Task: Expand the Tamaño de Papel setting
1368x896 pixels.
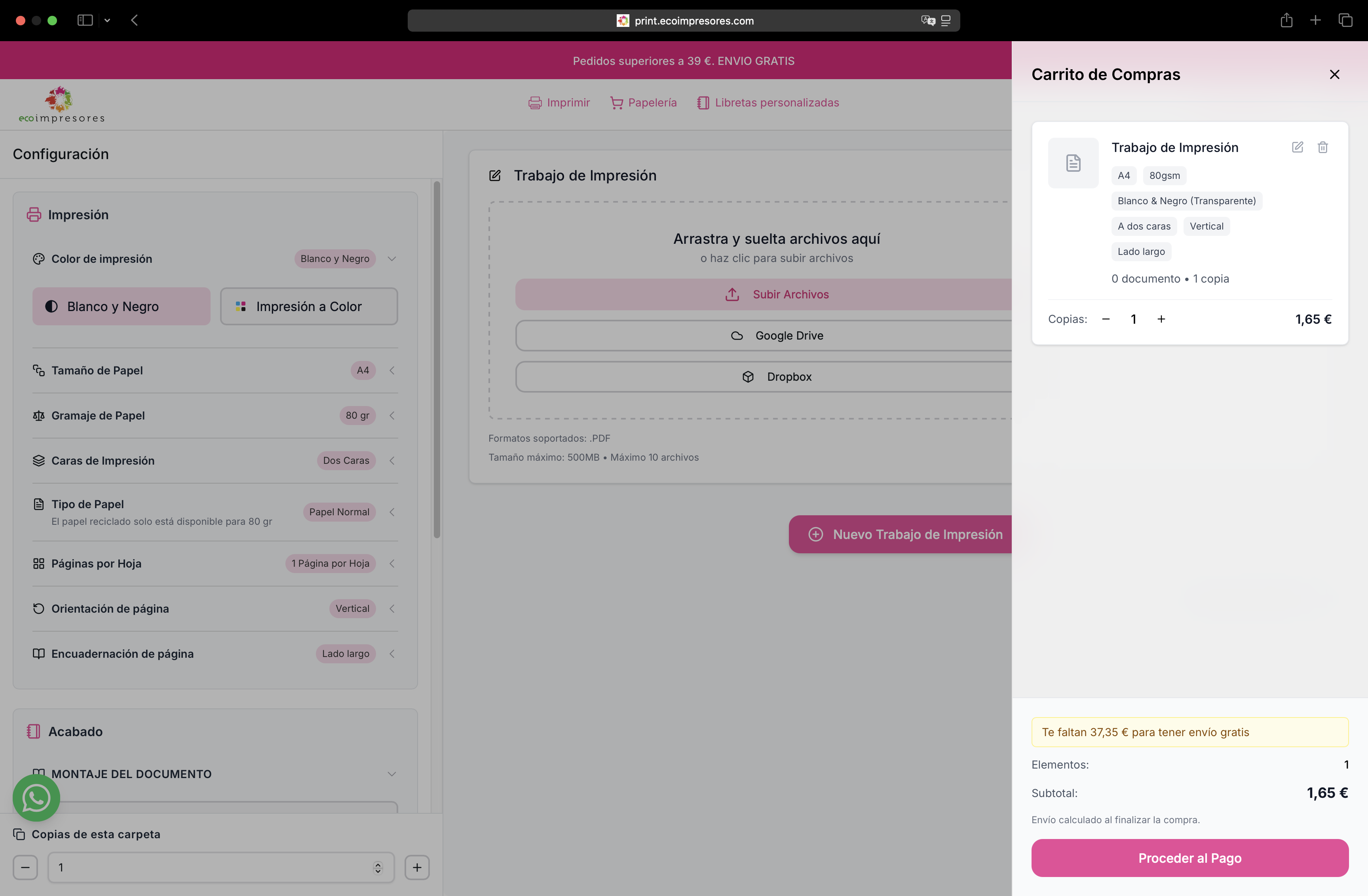Action: click(392, 371)
